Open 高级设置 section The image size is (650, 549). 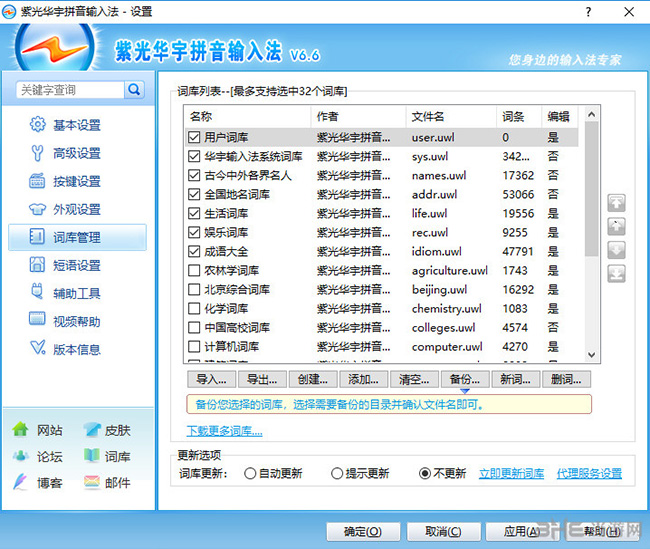pyautogui.click(x=77, y=153)
